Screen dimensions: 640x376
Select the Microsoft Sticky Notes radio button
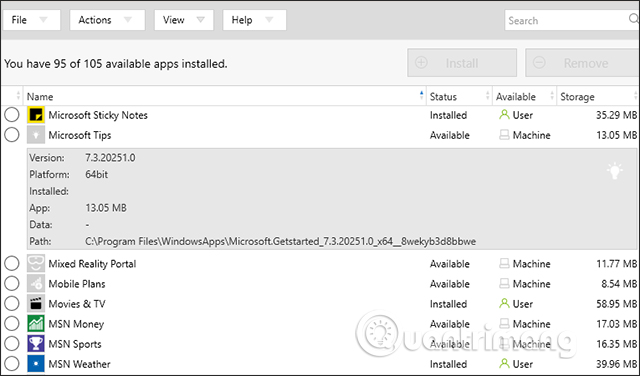click(12, 115)
